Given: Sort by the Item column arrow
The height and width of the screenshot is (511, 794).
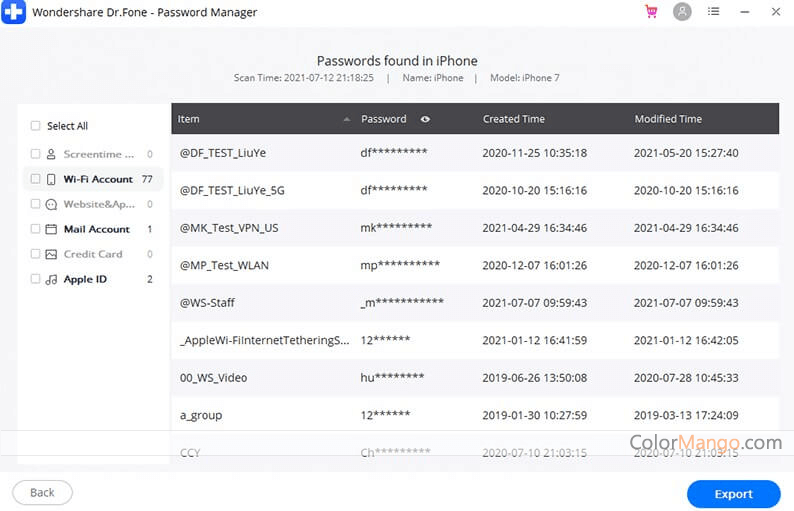Looking at the screenshot, I should click(x=346, y=119).
